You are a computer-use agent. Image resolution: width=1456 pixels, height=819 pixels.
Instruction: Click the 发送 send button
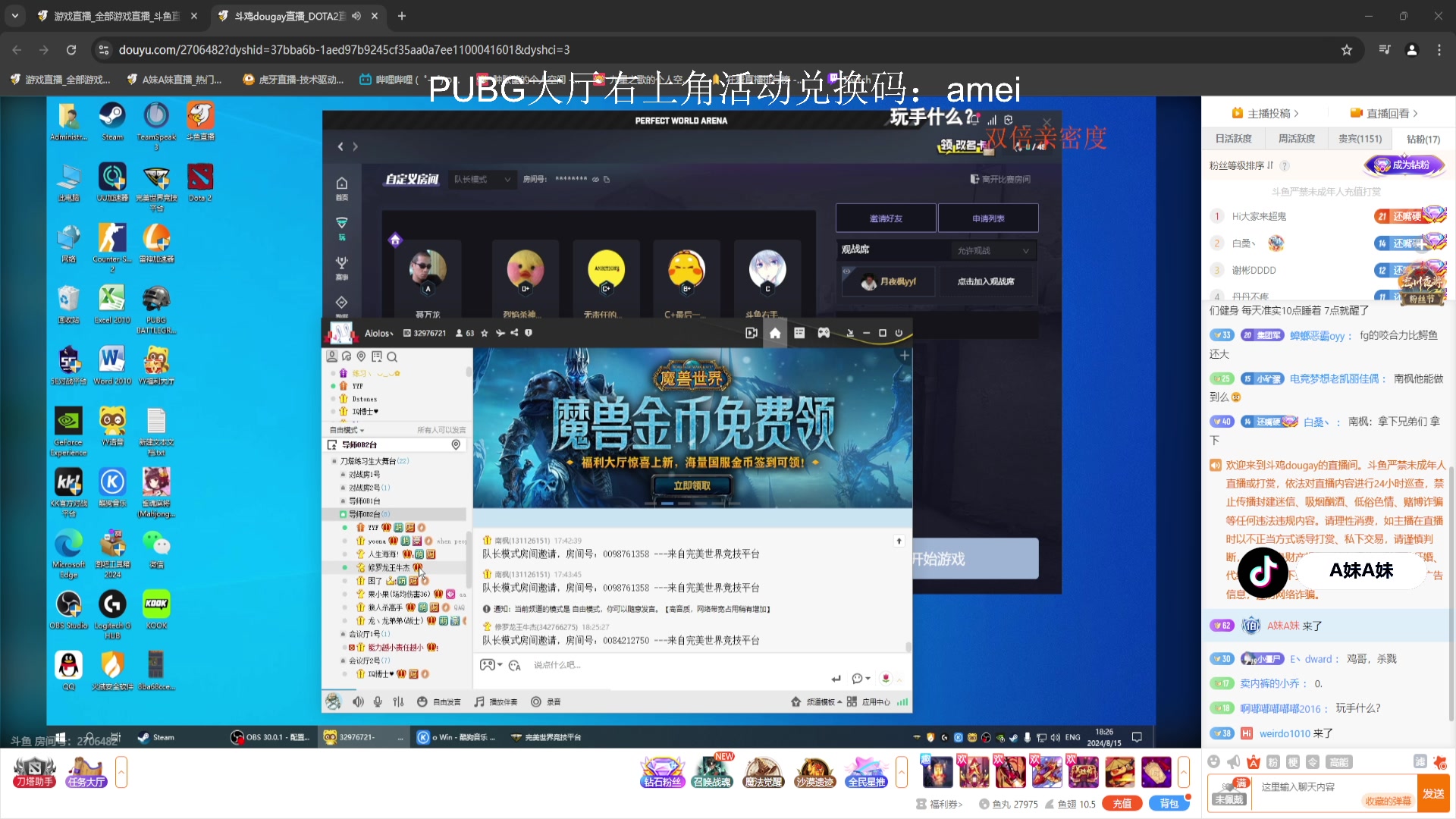click(1432, 793)
